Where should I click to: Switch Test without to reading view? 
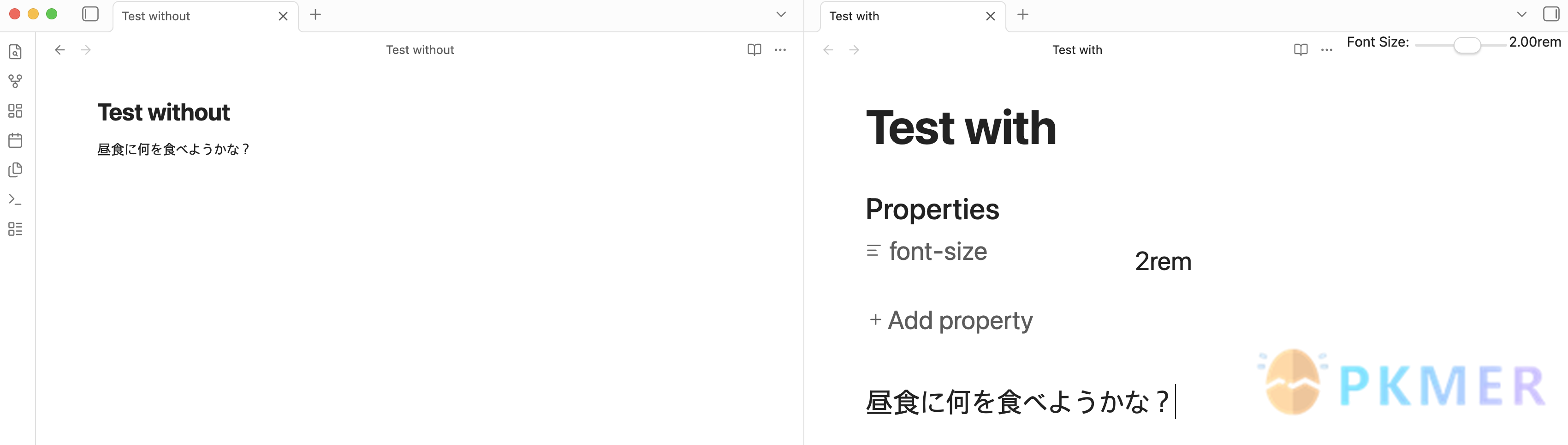(754, 50)
